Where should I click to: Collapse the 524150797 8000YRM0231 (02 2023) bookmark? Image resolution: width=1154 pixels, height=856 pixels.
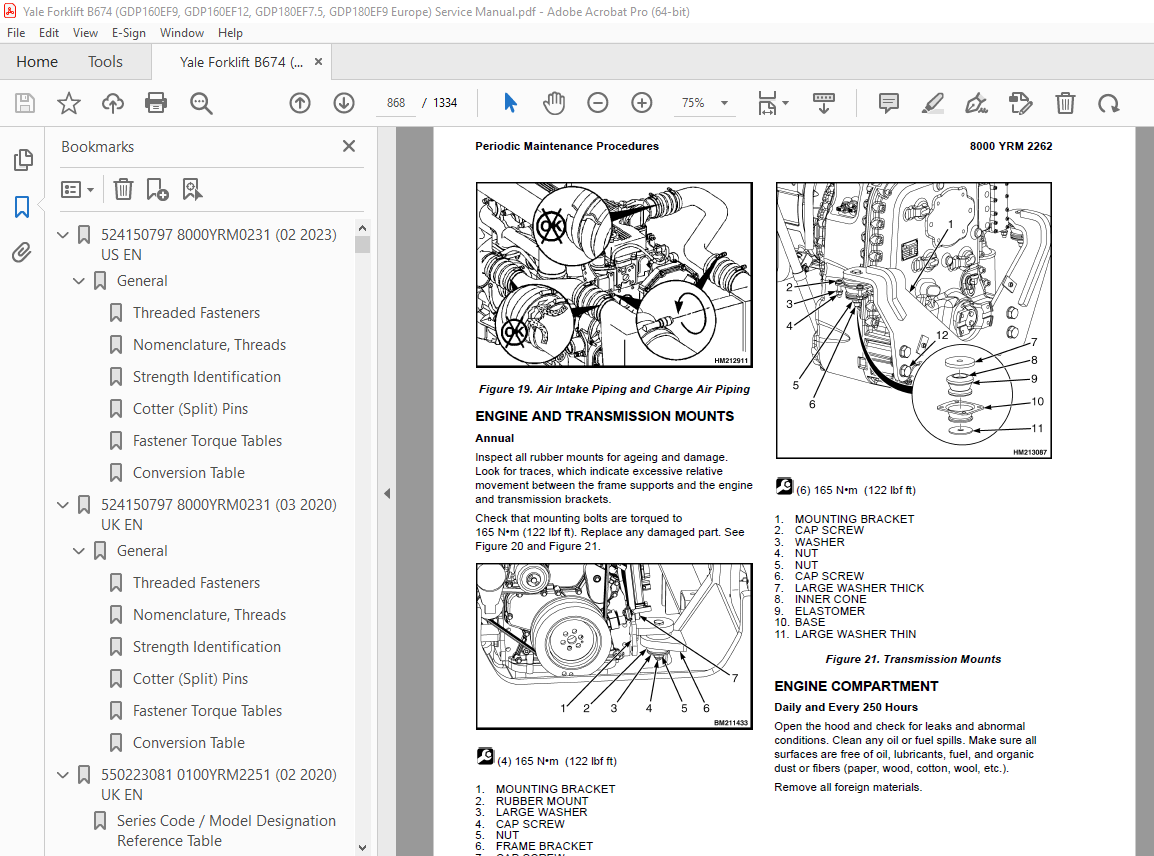(63, 235)
